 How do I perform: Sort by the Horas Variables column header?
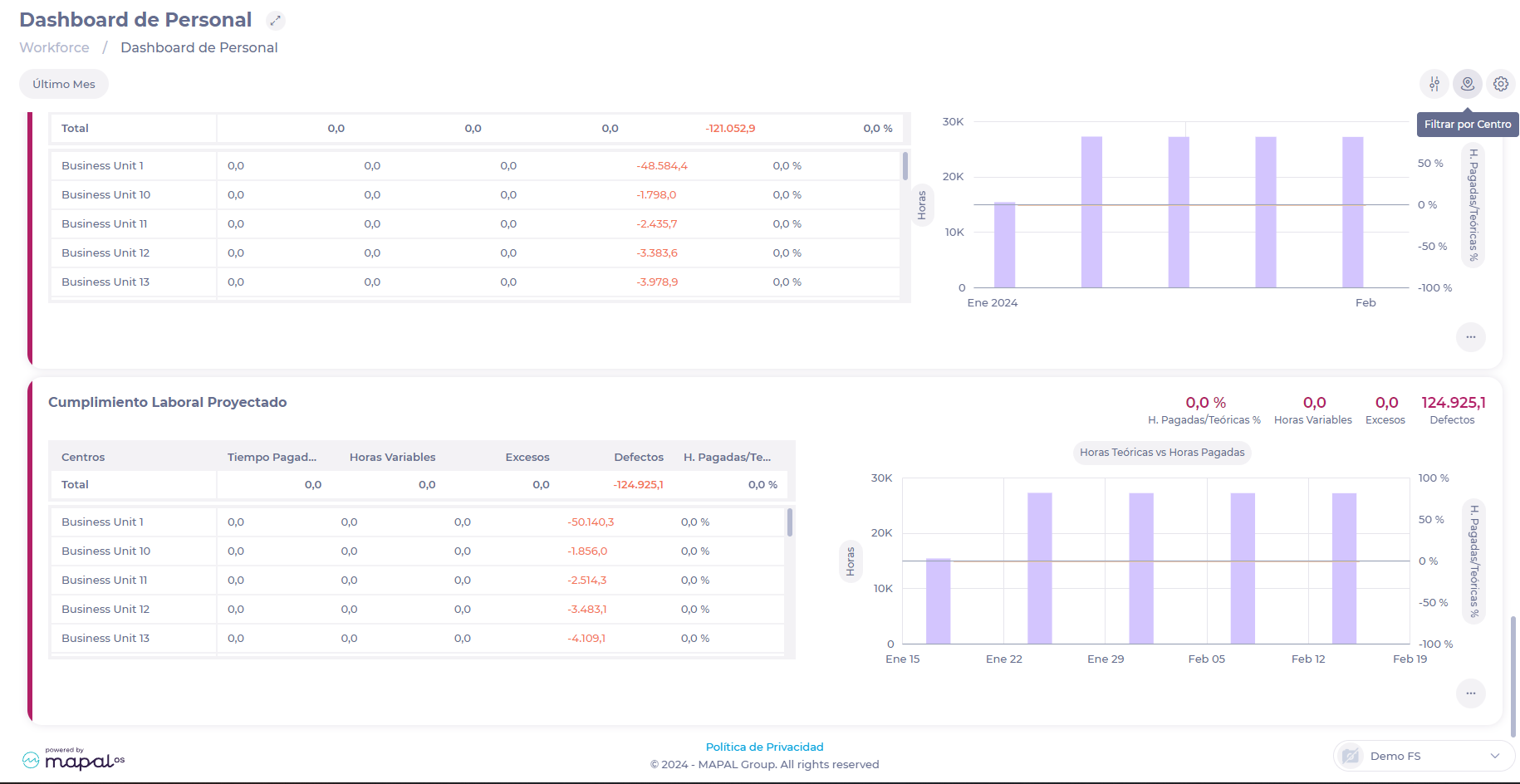pos(392,457)
